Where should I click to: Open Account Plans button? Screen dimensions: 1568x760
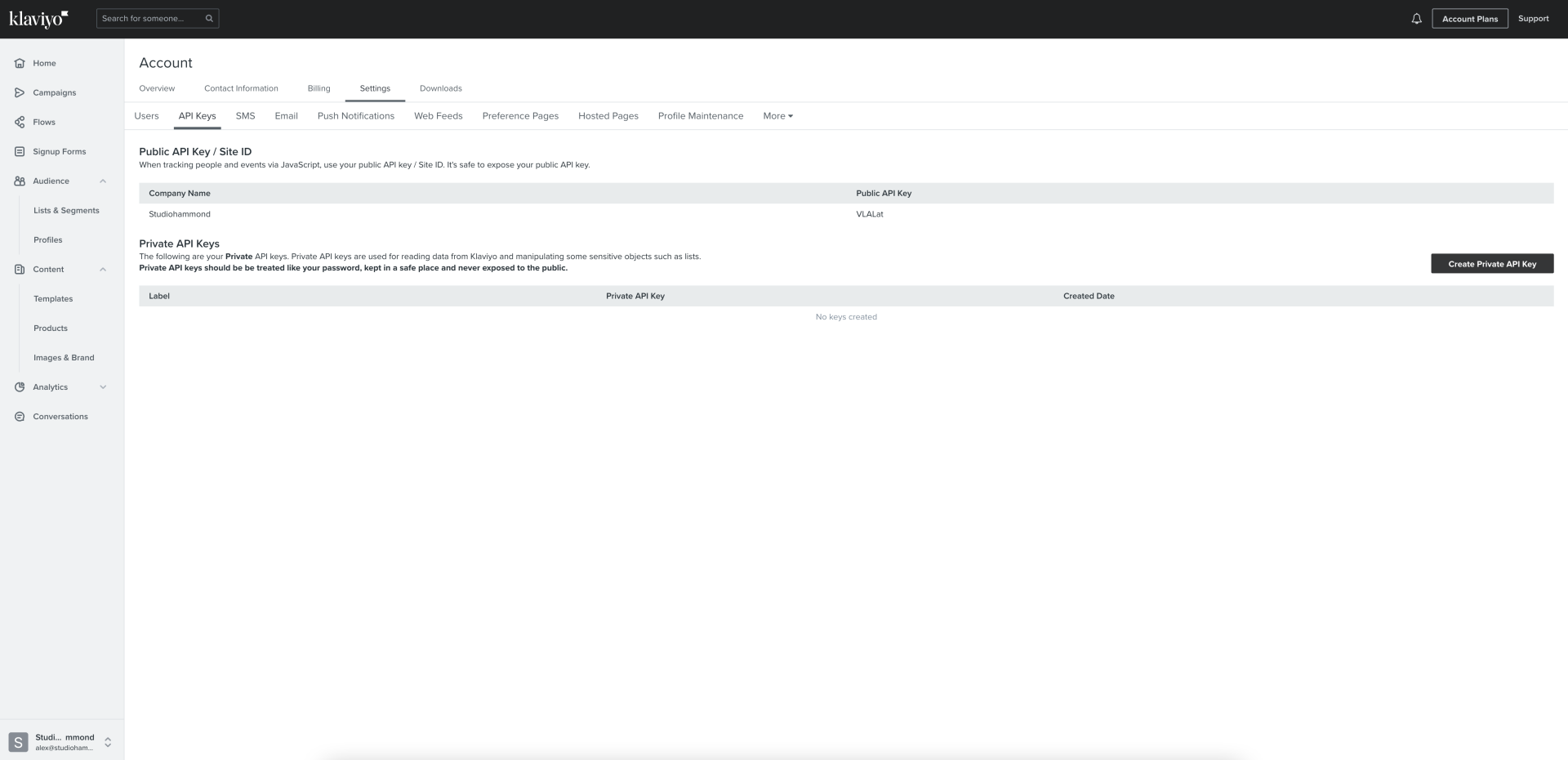point(1469,19)
